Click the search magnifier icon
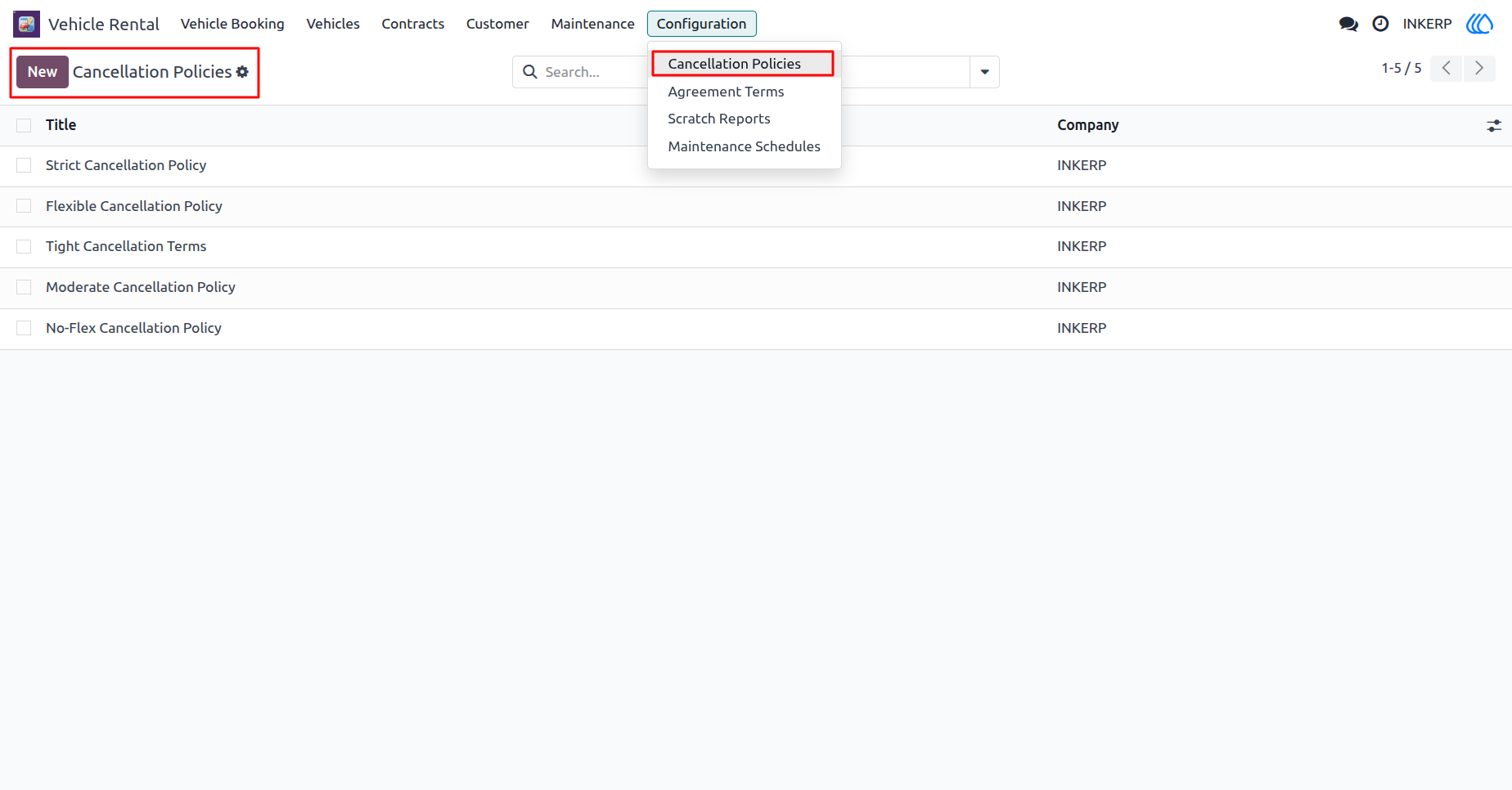 530,72
